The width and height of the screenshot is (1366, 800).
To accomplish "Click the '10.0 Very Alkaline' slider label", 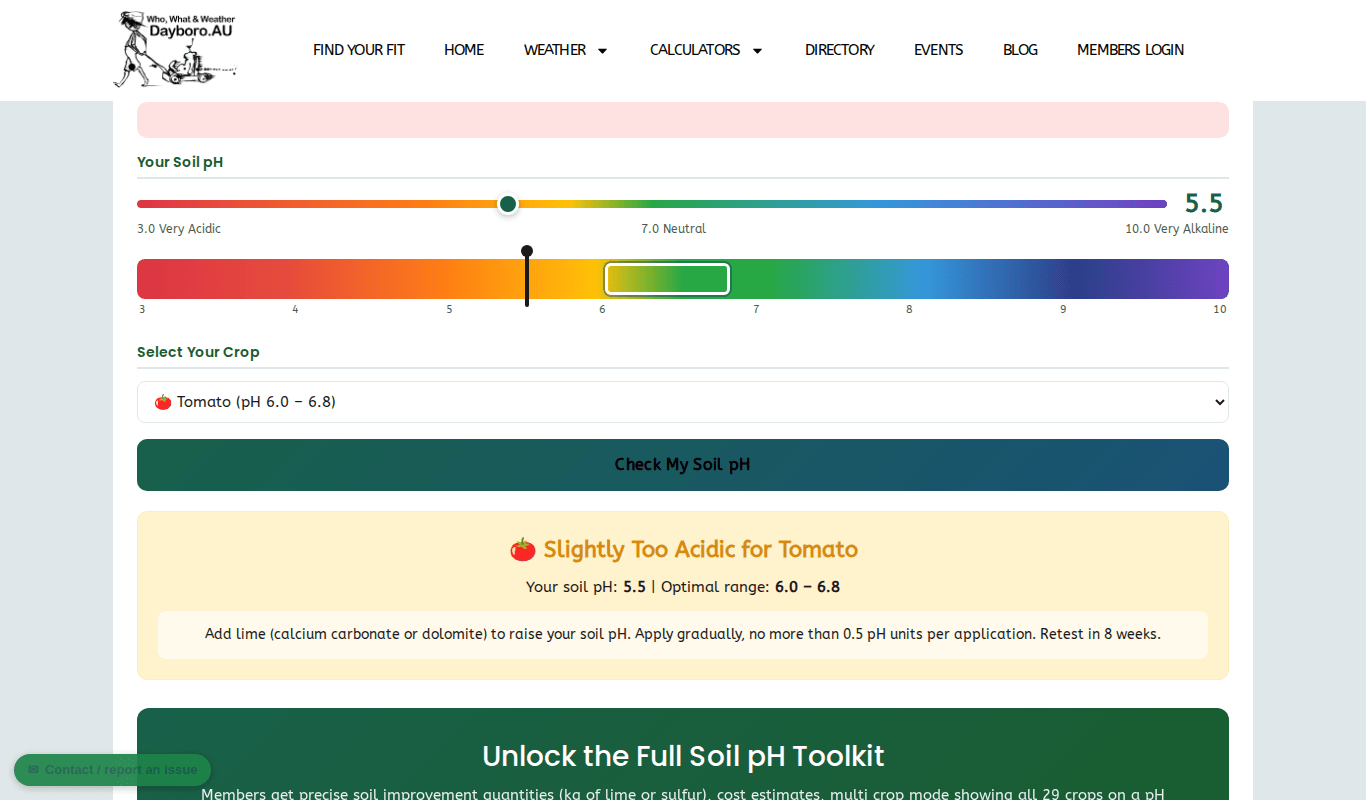I will click(1177, 229).
